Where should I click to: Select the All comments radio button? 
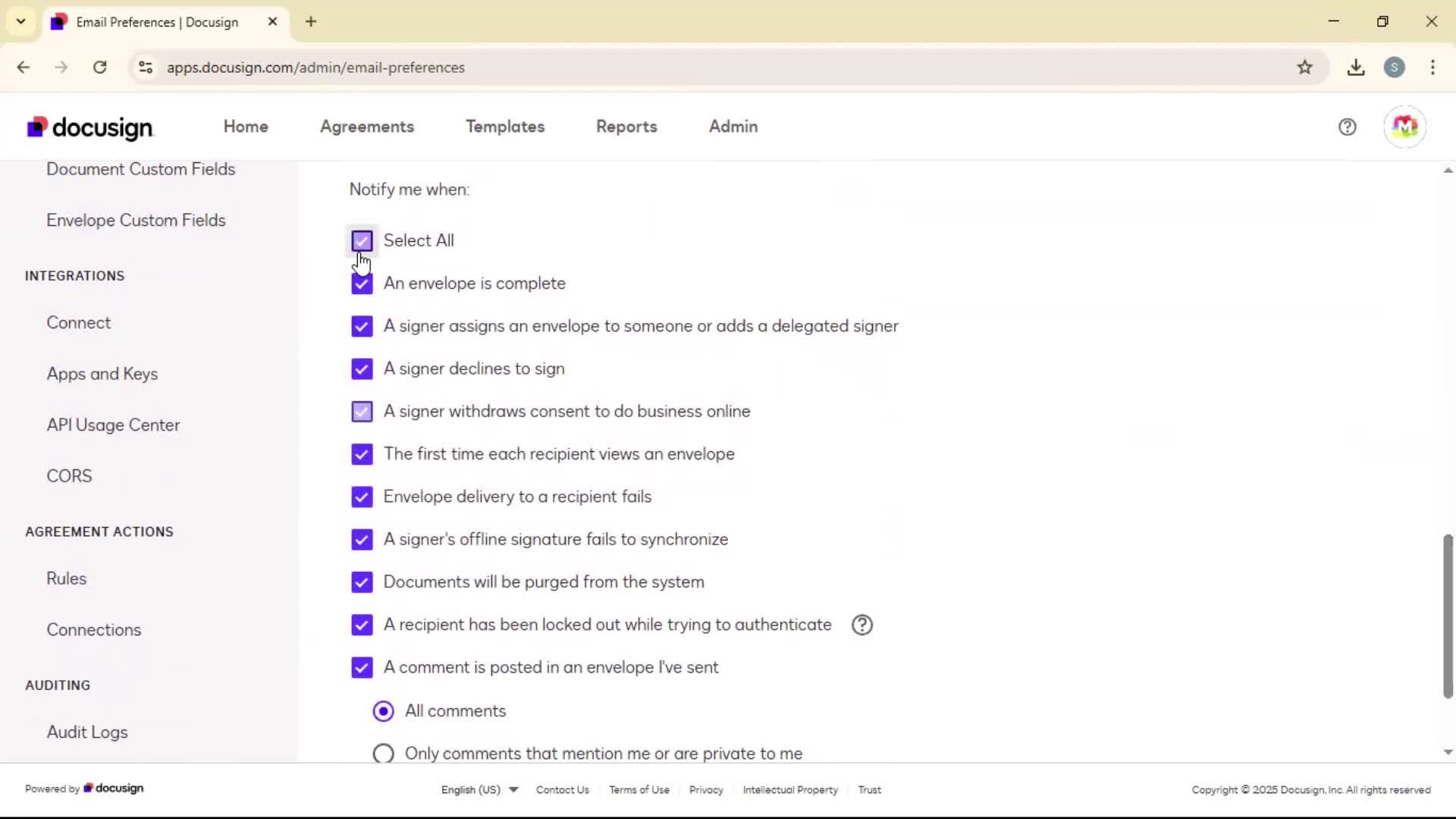[383, 711]
